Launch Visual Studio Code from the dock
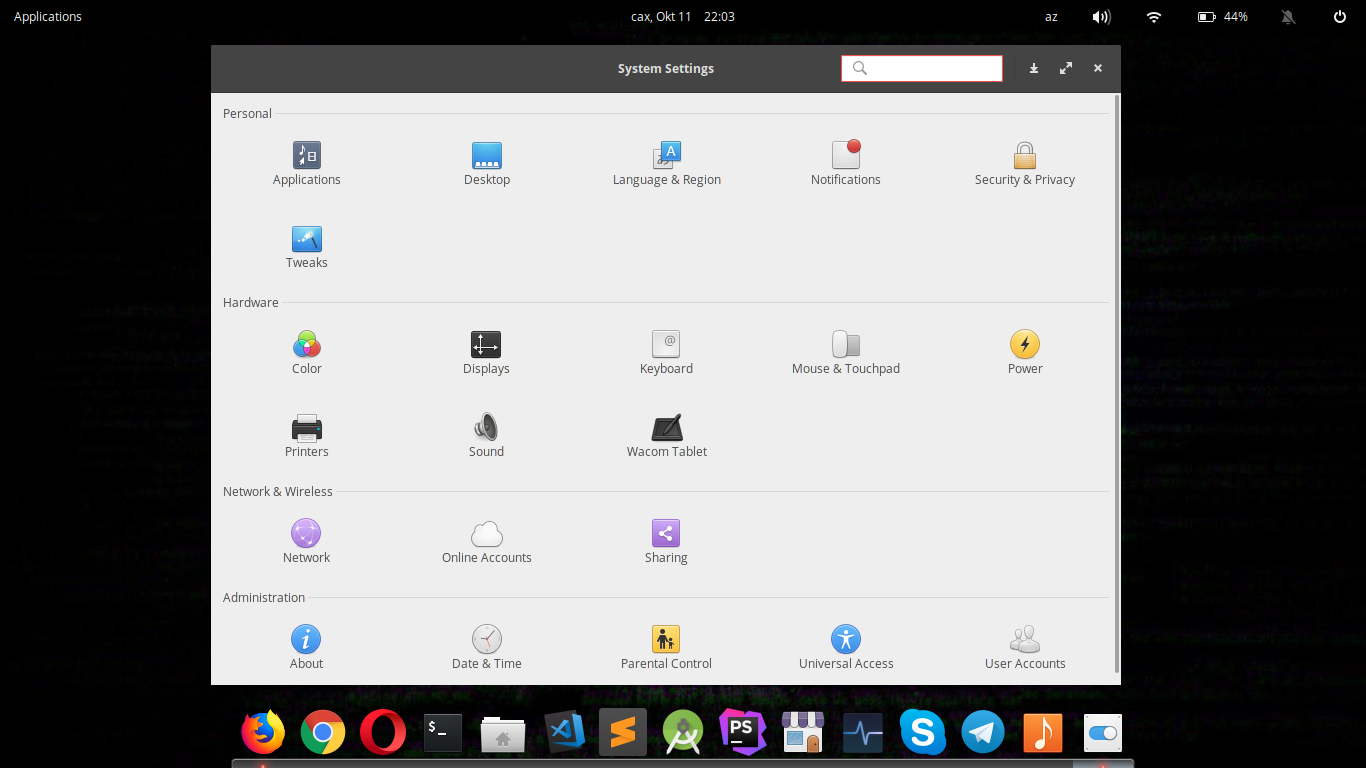Screen dimensions: 1366x768 [564, 733]
